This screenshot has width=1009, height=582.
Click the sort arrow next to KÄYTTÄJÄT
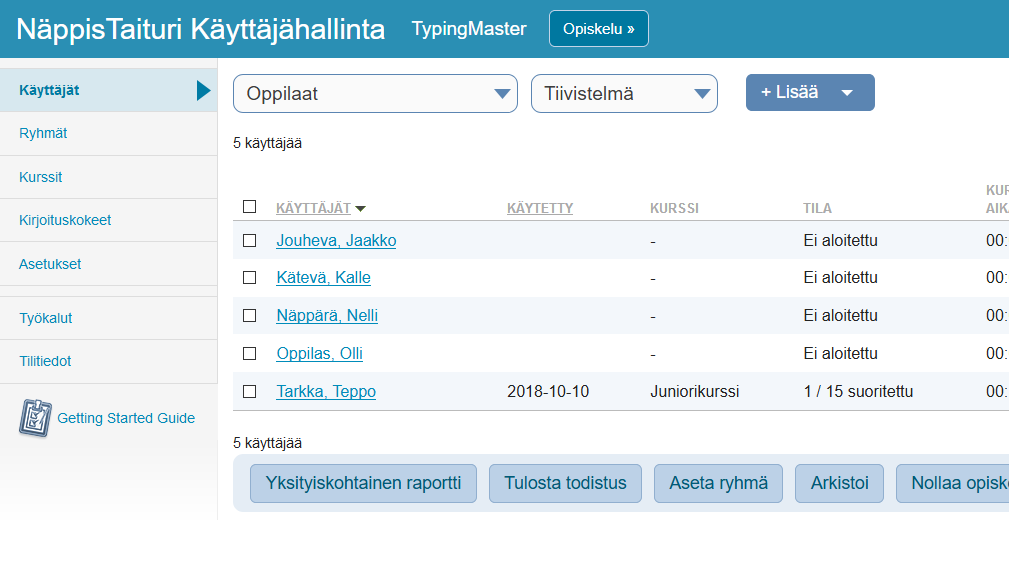click(x=360, y=209)
